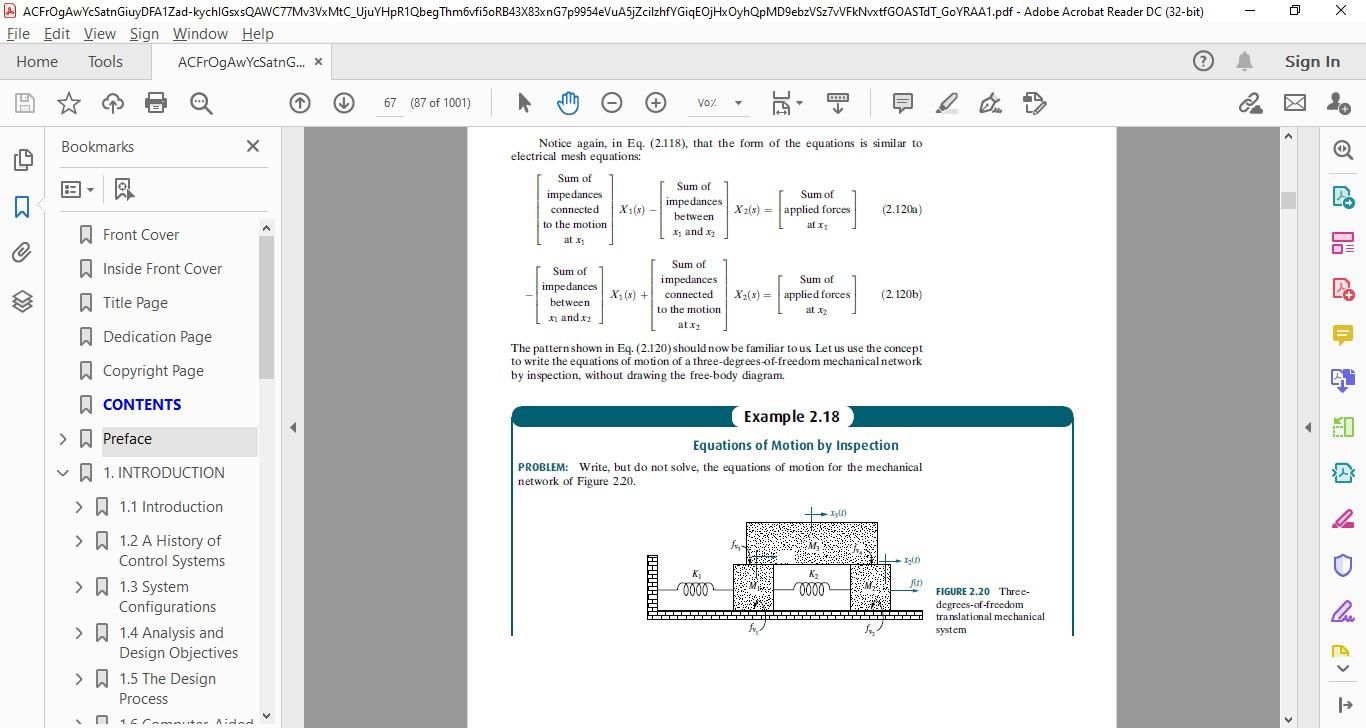Go to the Dedication Page bookmark
1366x728 pixels.
(157, 337)
